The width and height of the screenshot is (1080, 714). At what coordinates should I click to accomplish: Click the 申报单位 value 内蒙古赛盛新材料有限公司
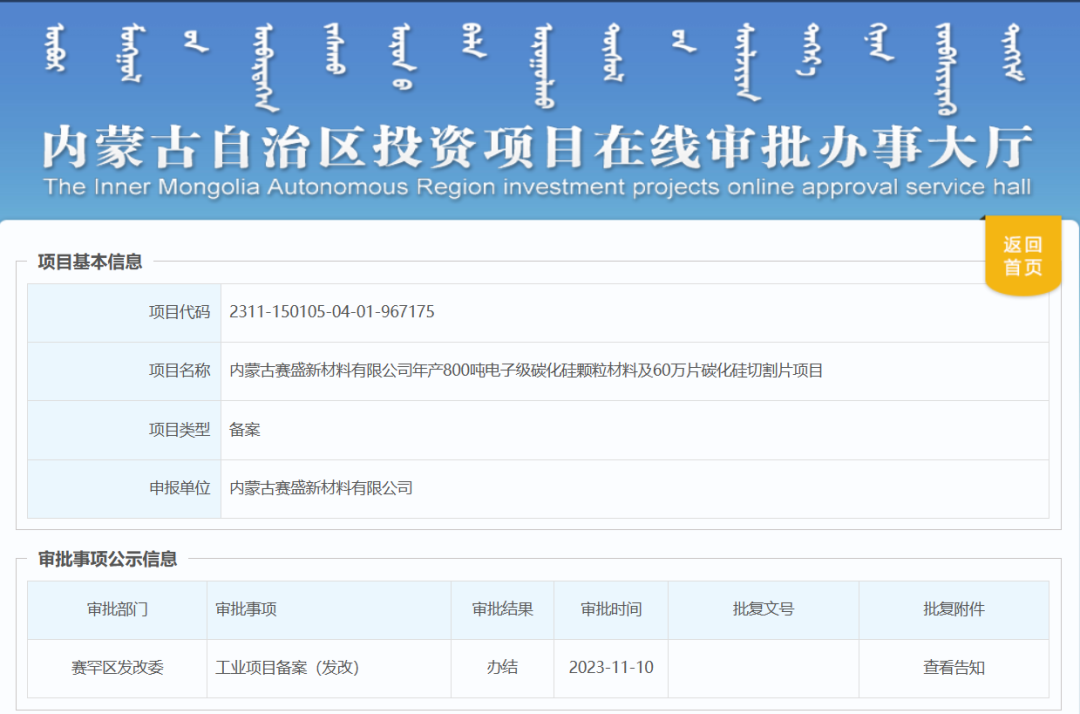pyautogui.click(x=321, y=488)
